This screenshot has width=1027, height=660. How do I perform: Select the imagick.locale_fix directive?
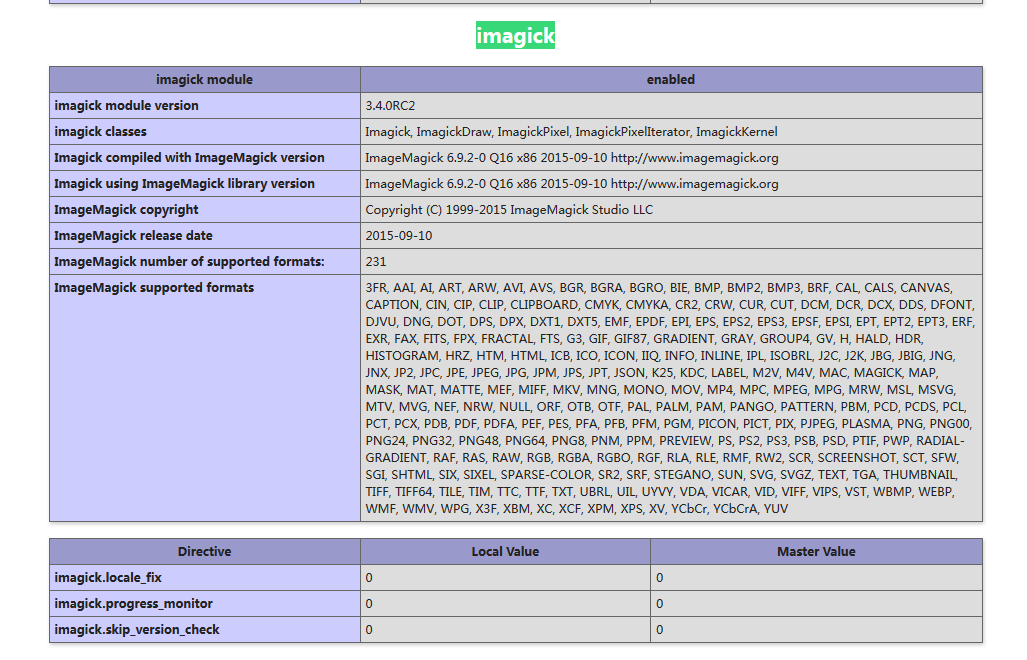[x=204, y=578]
